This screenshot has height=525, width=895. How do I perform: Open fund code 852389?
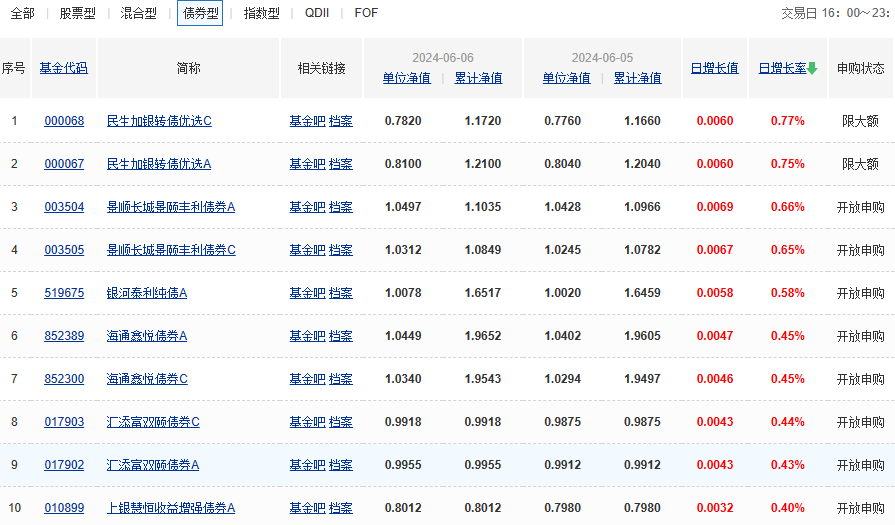pos(64,336)
